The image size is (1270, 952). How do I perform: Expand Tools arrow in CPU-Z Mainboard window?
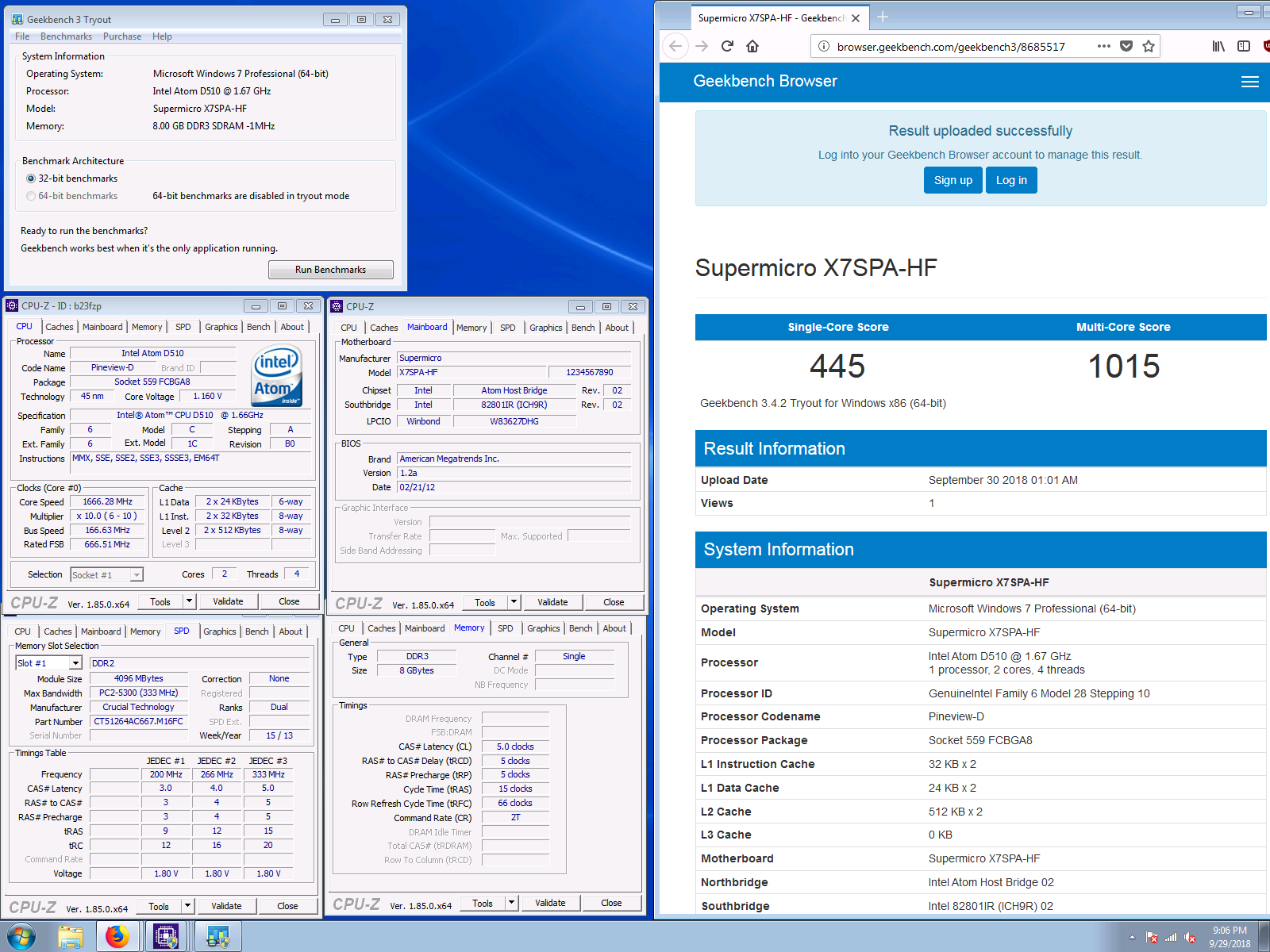pos(514,602)
